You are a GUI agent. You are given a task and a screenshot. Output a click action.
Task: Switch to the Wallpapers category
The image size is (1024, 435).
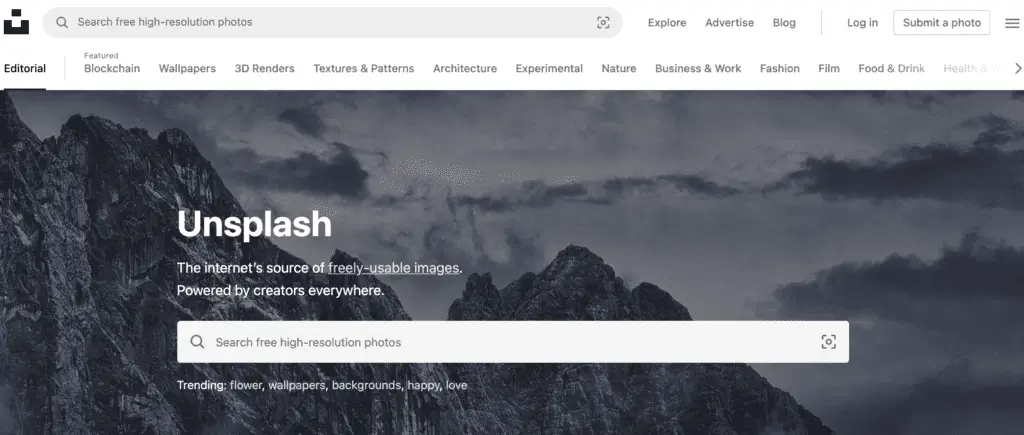pyautogui.click(x=187, y=69)
